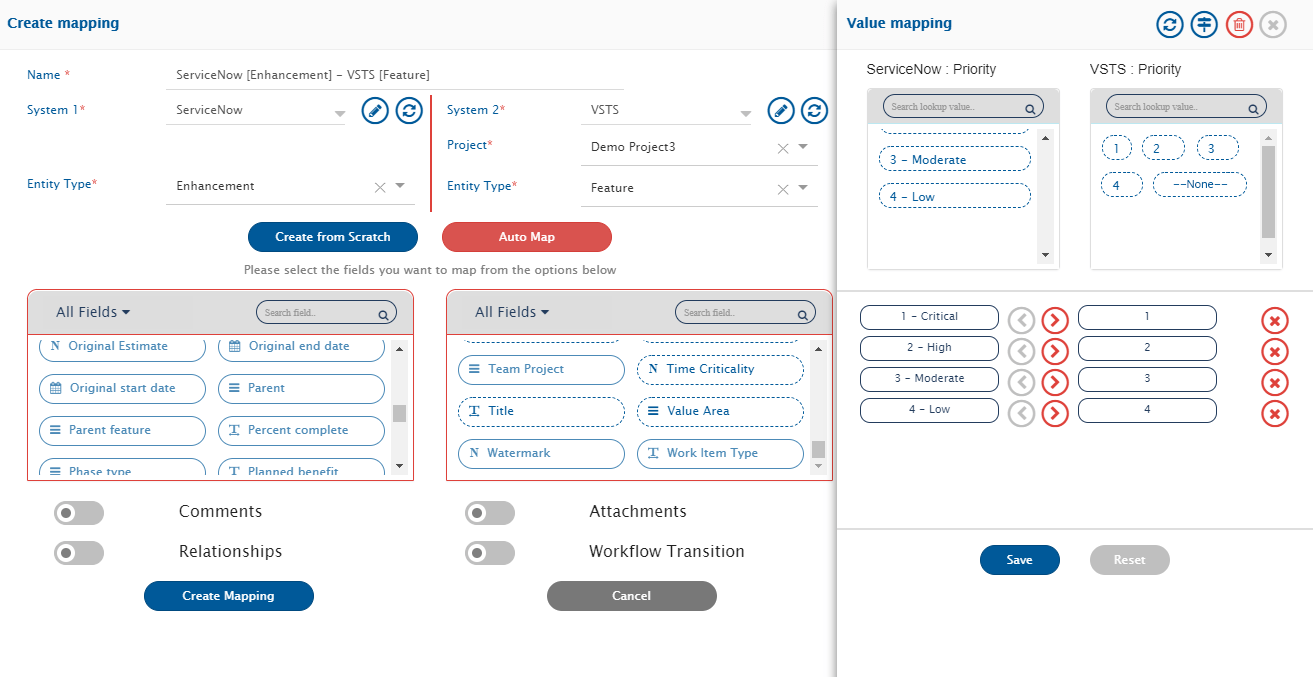Delete the '4 - Low' value mapping row

[1274, 414]
